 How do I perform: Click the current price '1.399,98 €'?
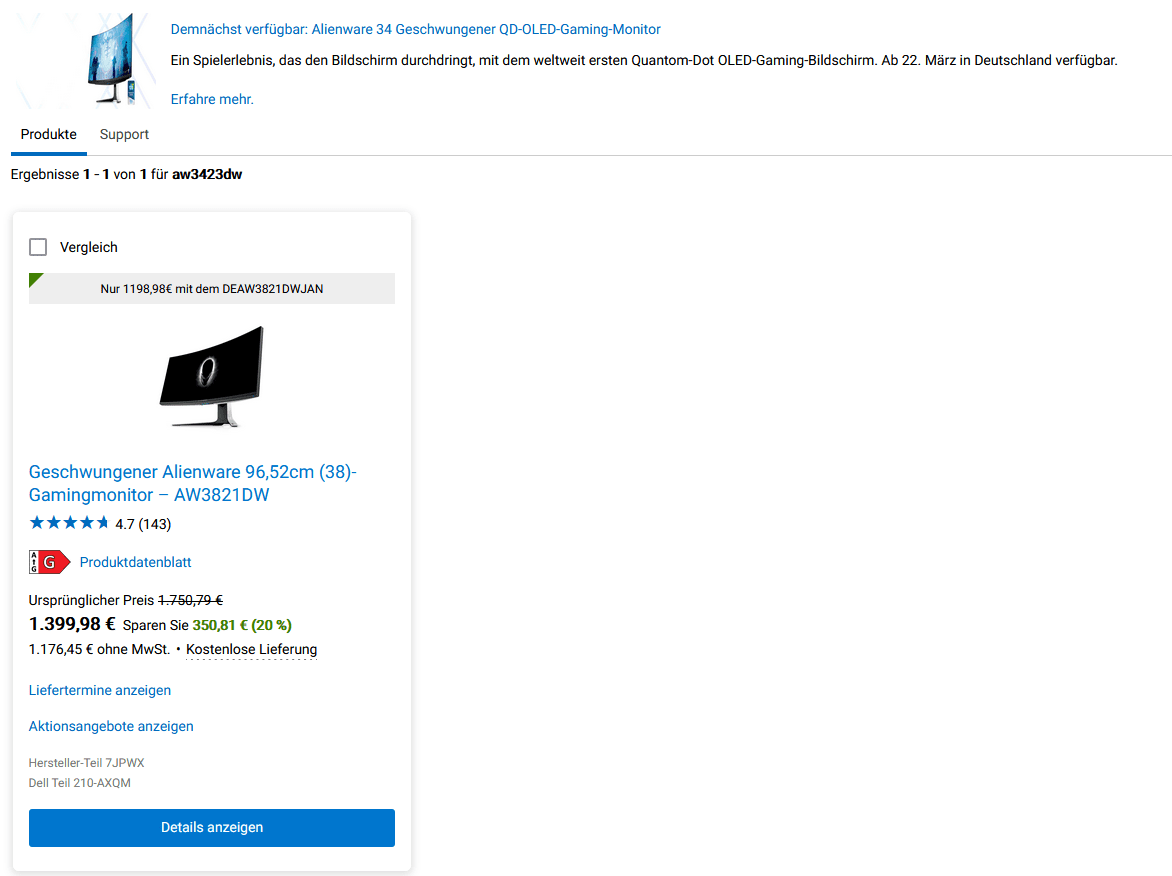coord(72,624)
